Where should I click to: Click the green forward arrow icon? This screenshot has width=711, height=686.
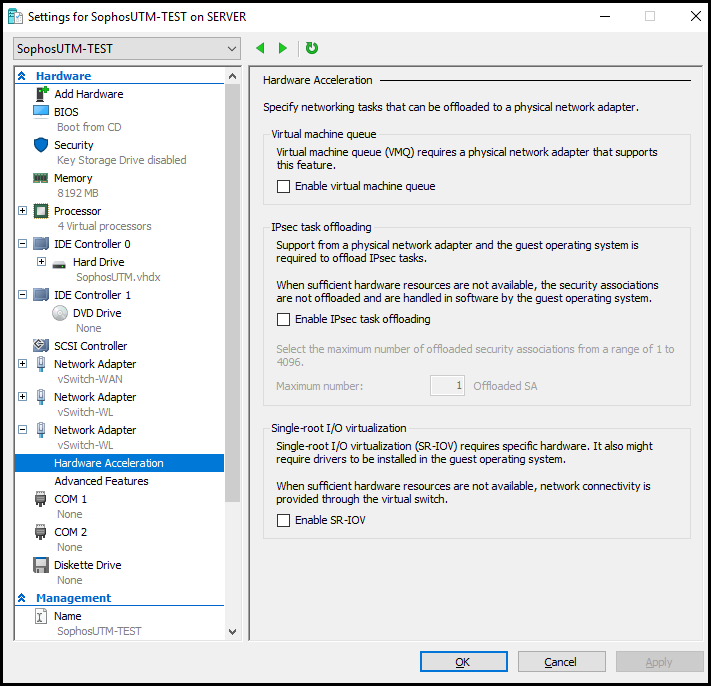[x=282, y=48]
